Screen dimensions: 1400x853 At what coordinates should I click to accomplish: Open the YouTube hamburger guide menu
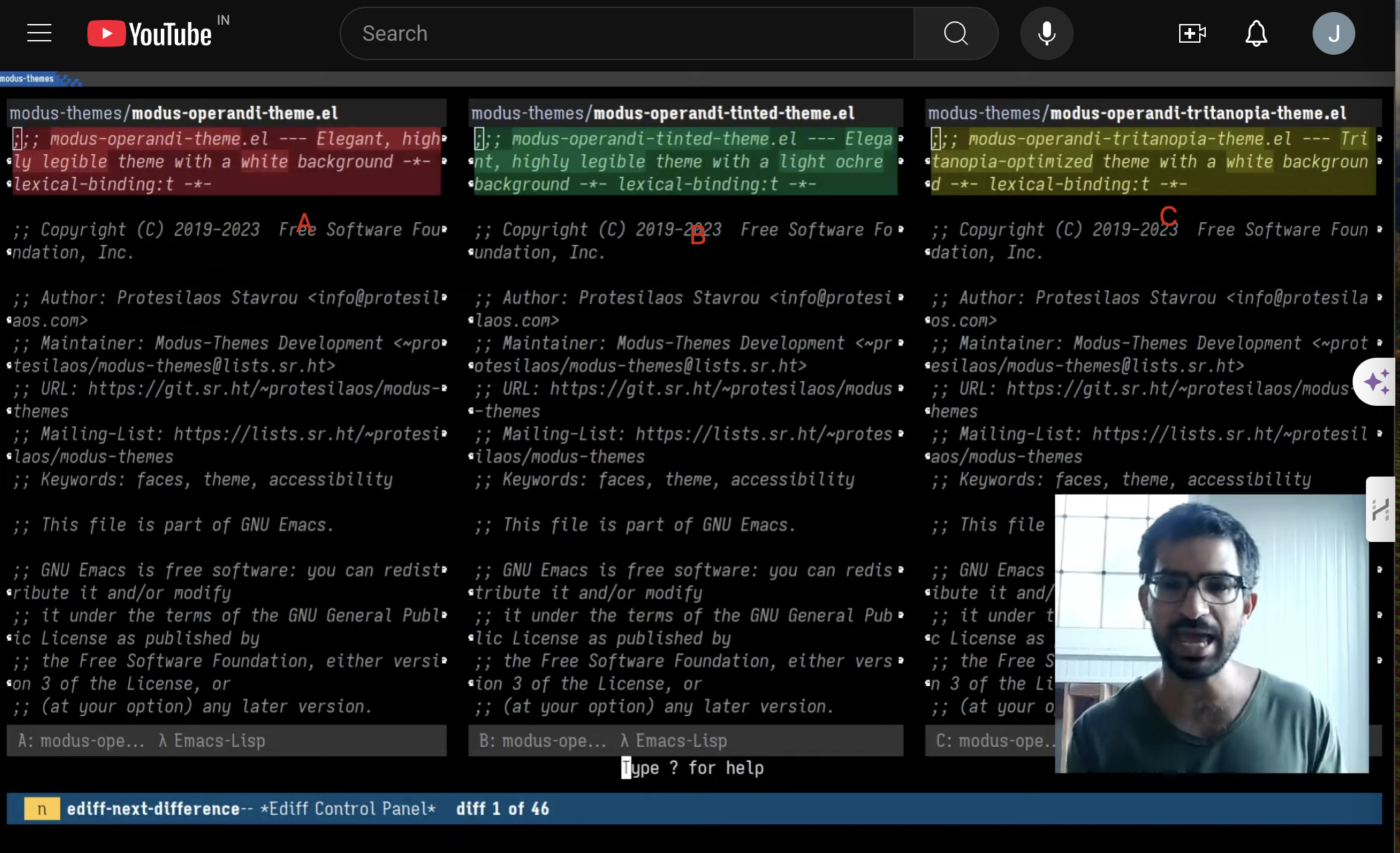[x=39, y=33]
